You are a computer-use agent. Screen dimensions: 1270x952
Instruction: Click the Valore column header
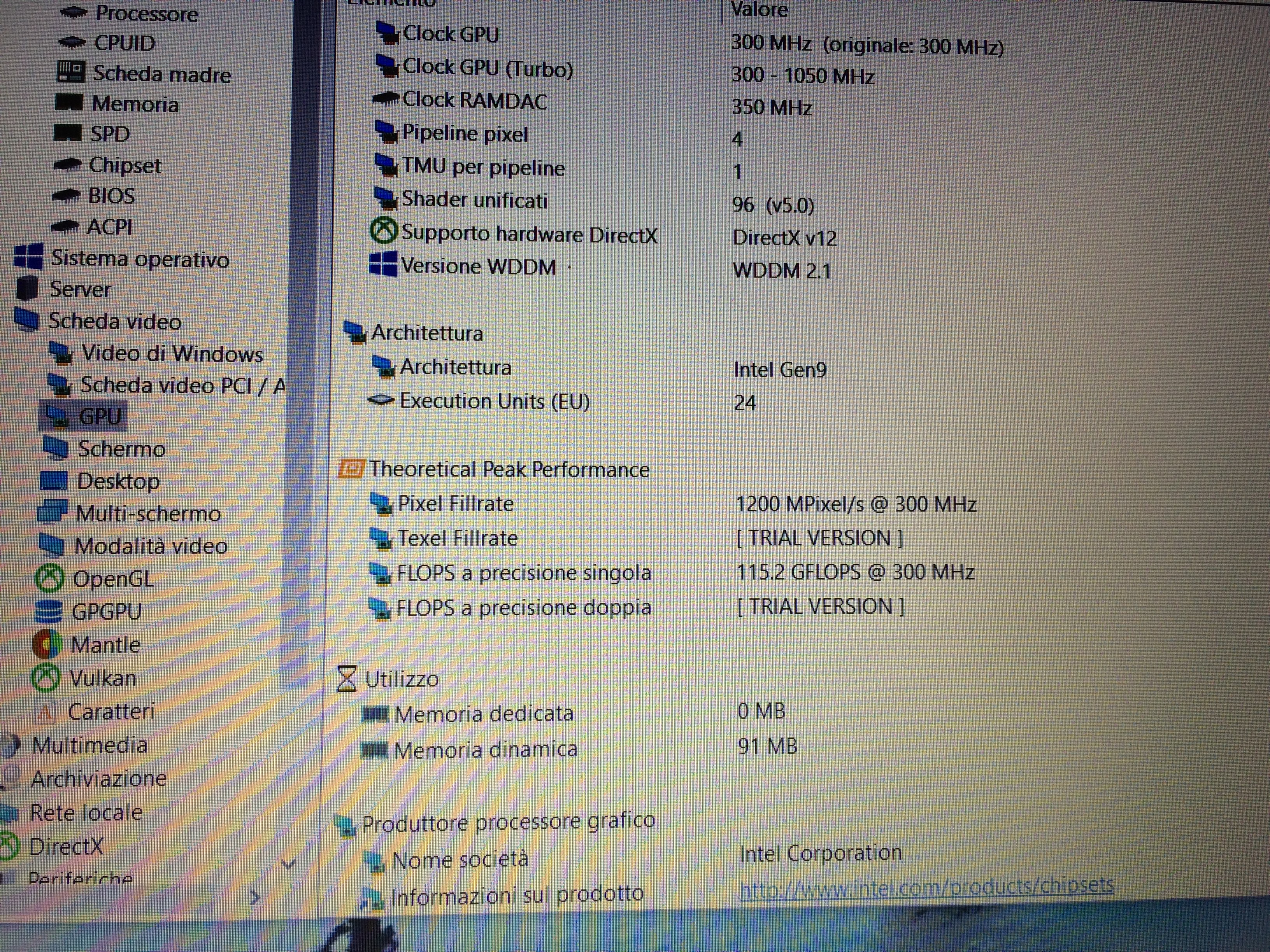759,9
